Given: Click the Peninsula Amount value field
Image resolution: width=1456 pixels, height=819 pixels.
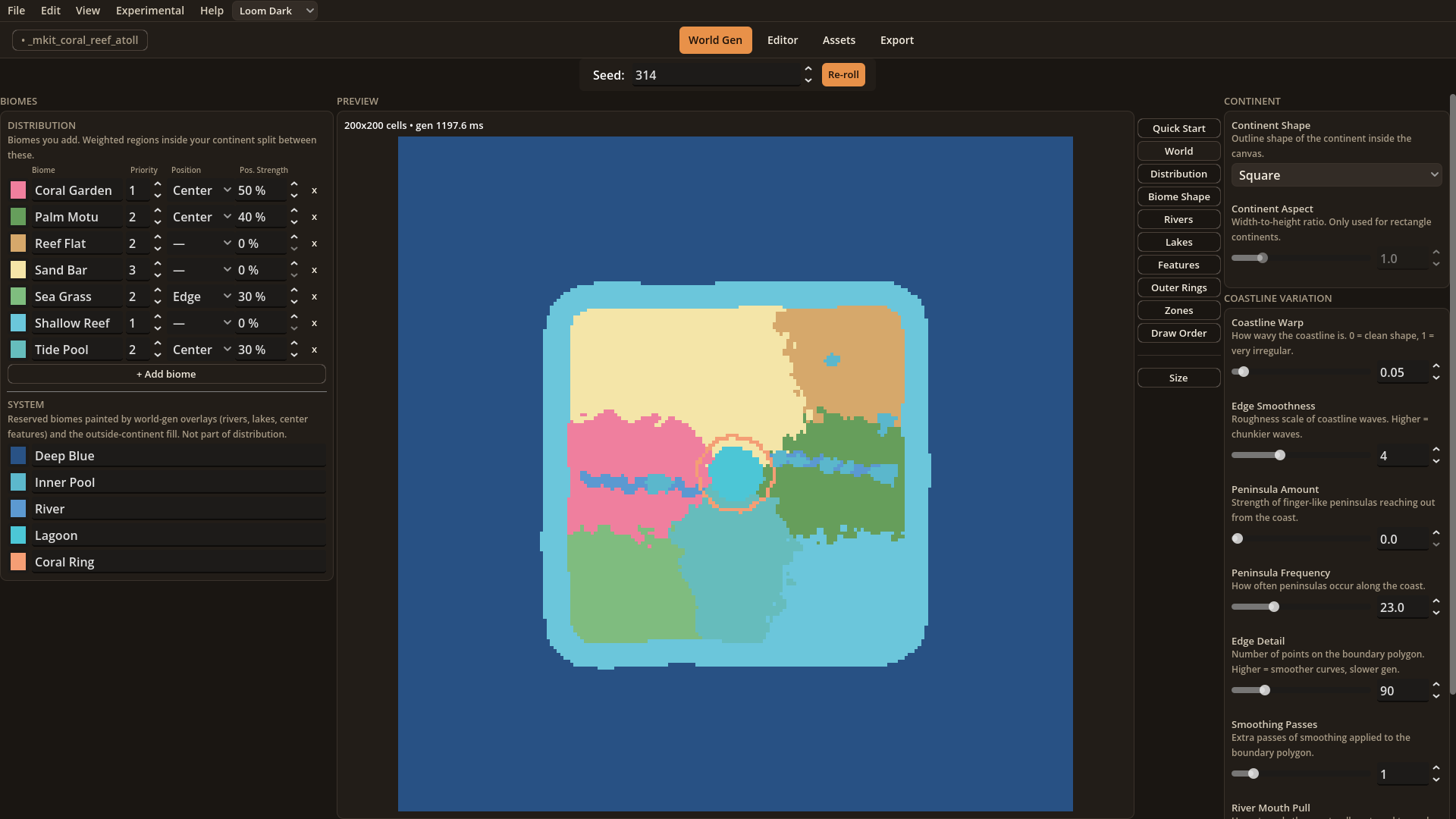Looking at the screenshot, I should [x=1403, y=539].
